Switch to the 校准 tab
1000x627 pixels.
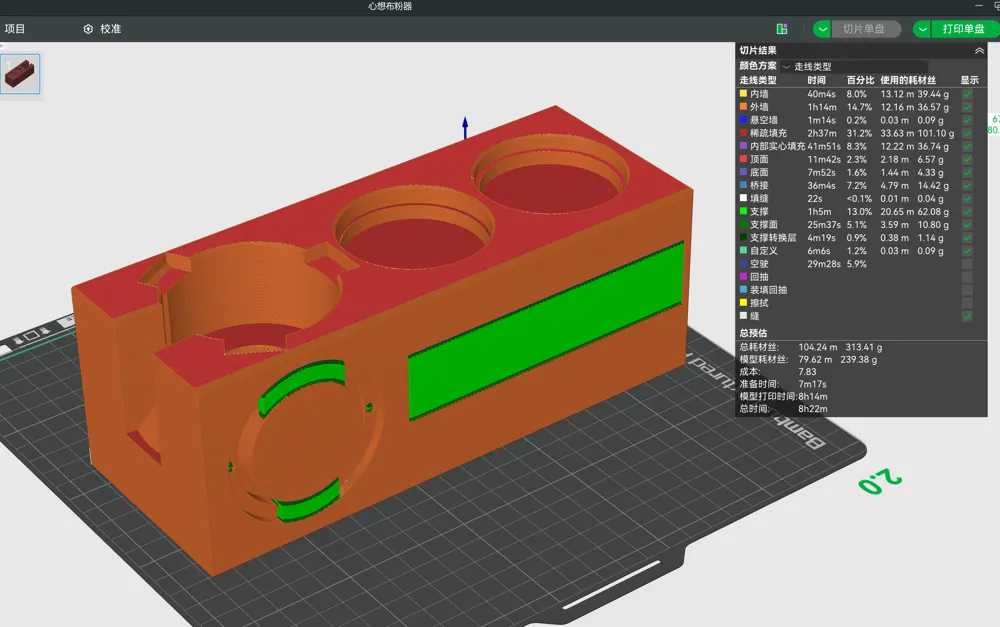110,29
